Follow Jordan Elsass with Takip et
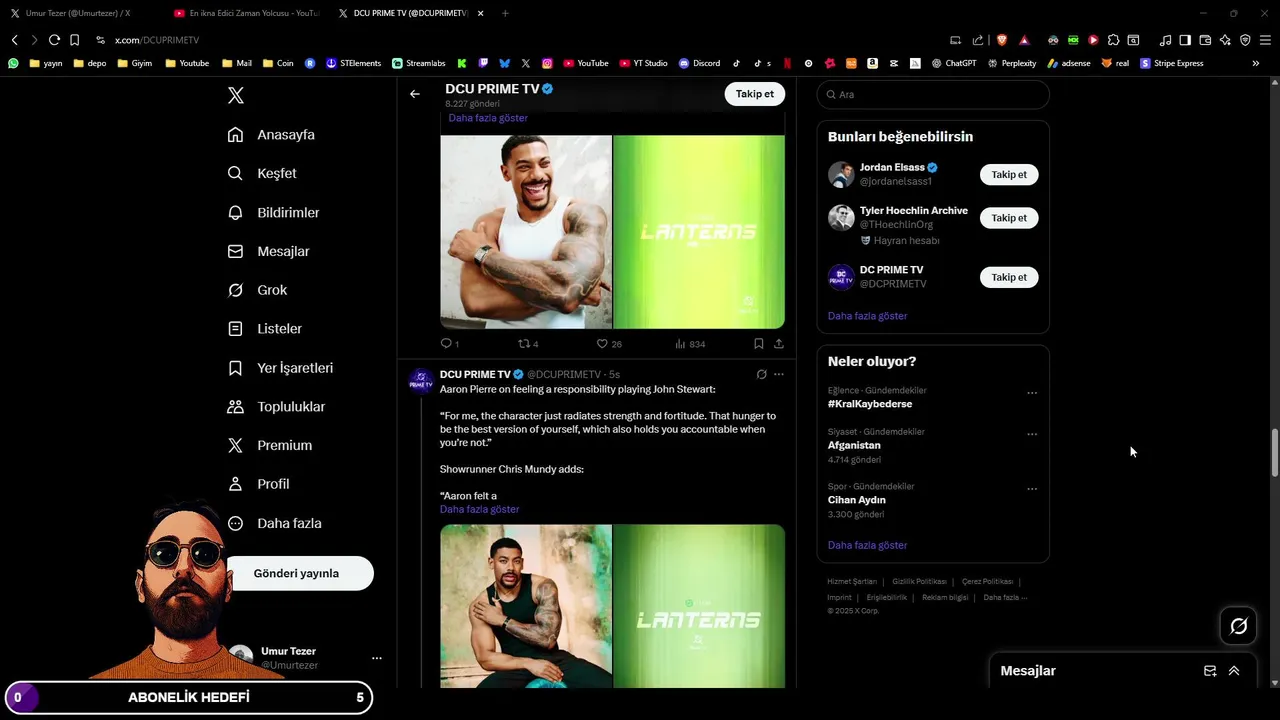Screen dimensions: 1280x720 [1009, 175]
